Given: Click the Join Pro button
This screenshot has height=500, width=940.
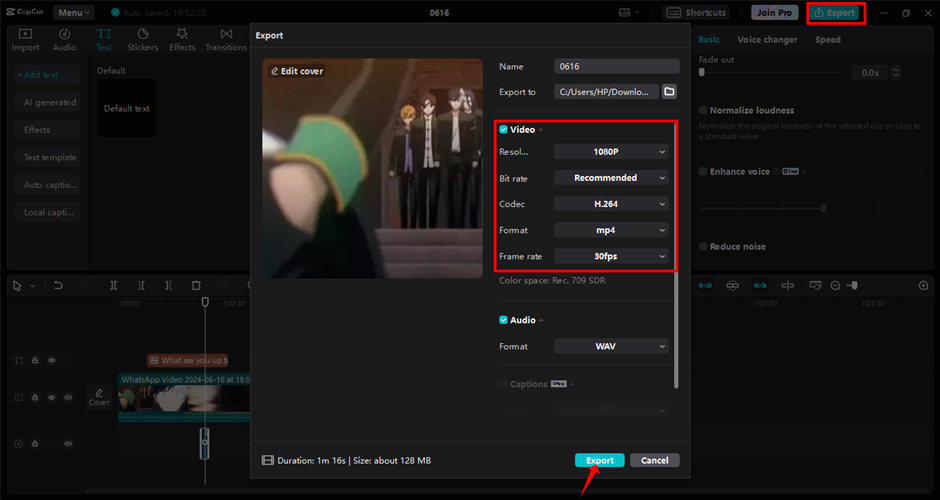Looking at the screenshot, I should coord(775,13).
